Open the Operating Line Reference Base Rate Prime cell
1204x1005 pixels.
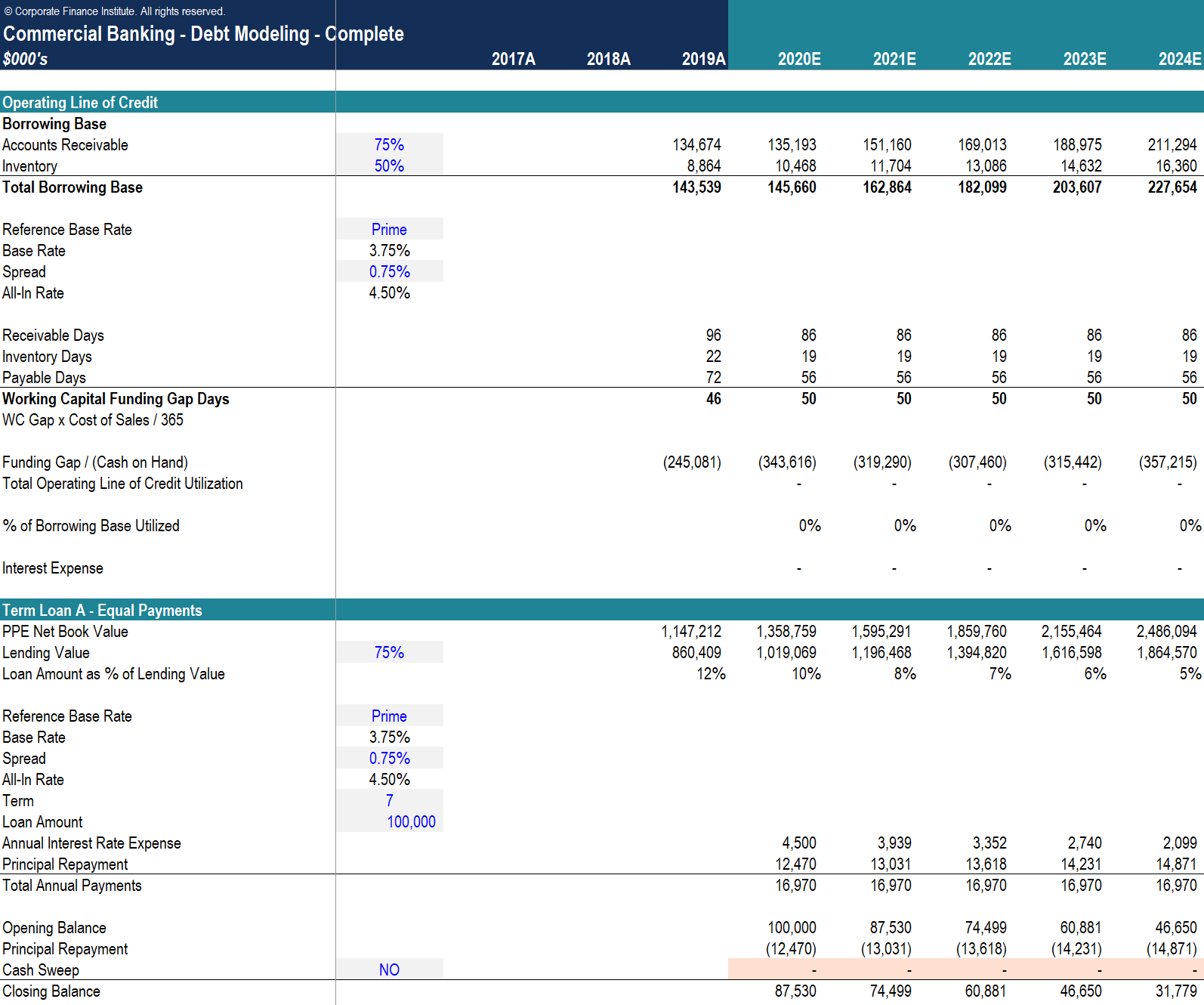389,229
